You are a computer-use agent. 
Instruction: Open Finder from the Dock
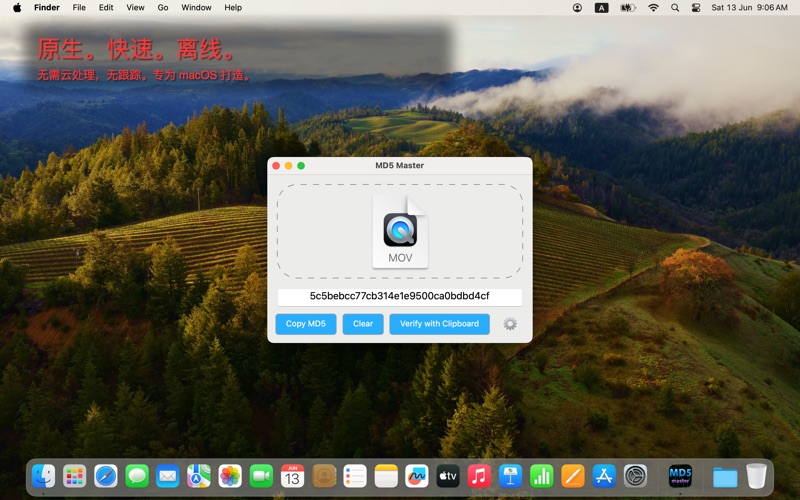click(x=43, y=476)
